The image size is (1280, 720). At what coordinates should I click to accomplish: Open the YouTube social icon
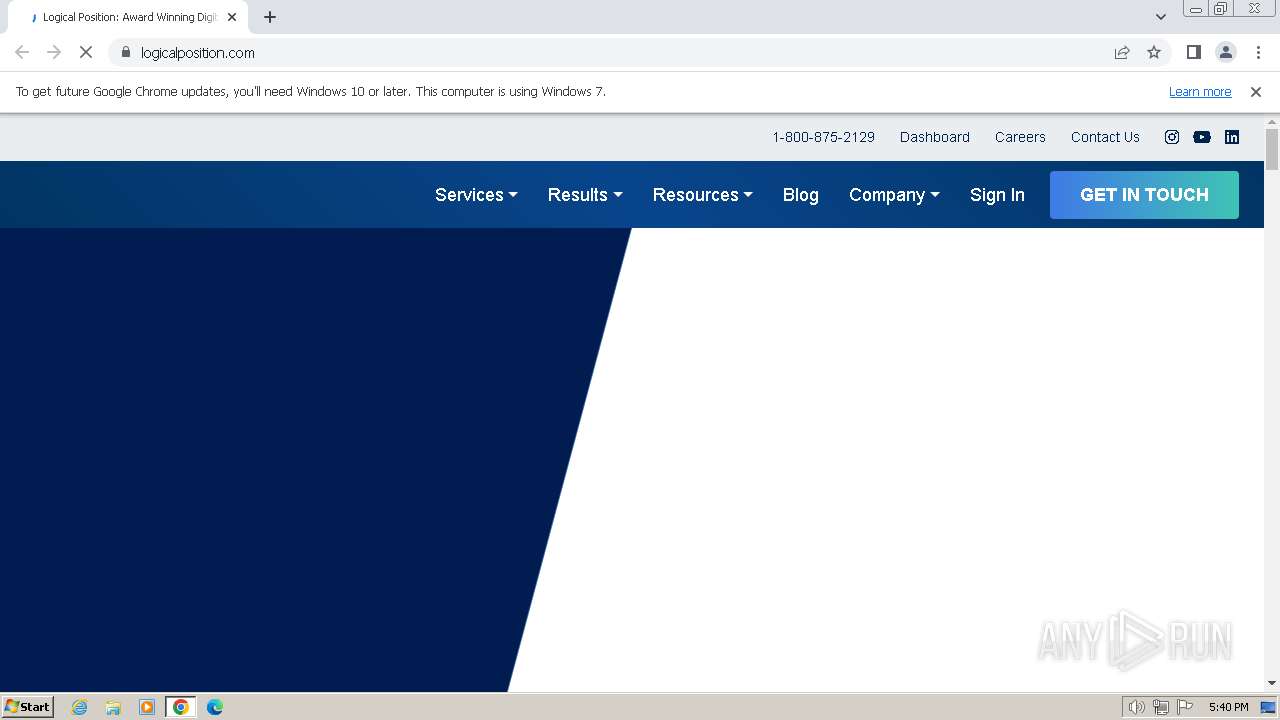coord(1202,137)
